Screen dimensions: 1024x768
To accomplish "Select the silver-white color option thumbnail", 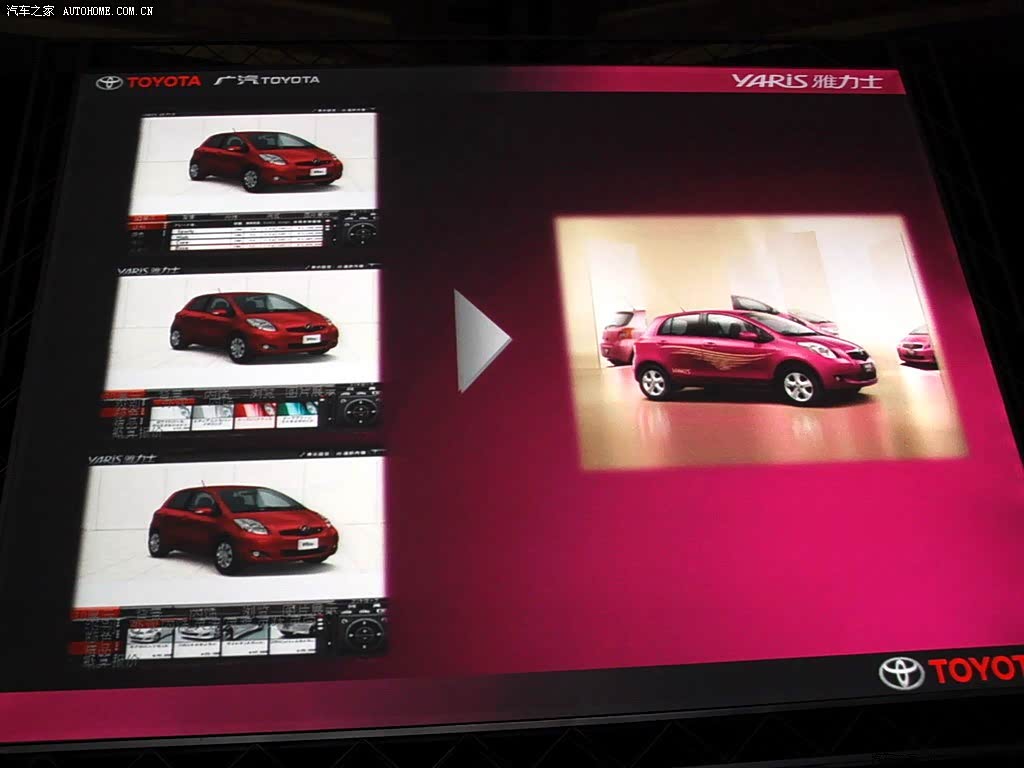I will tap(171, 417).
